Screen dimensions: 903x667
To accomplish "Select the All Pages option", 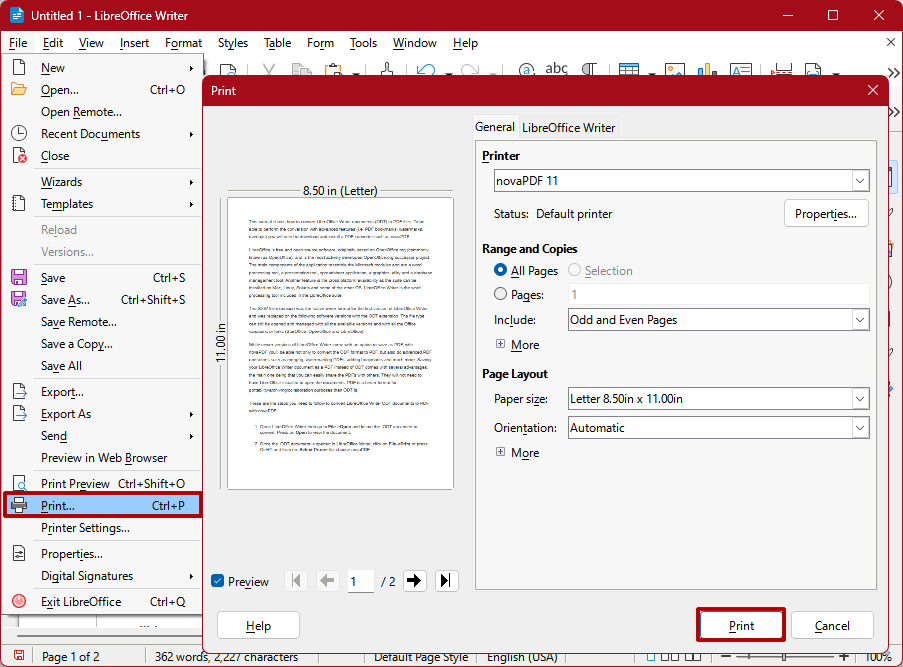I will 501,270.
